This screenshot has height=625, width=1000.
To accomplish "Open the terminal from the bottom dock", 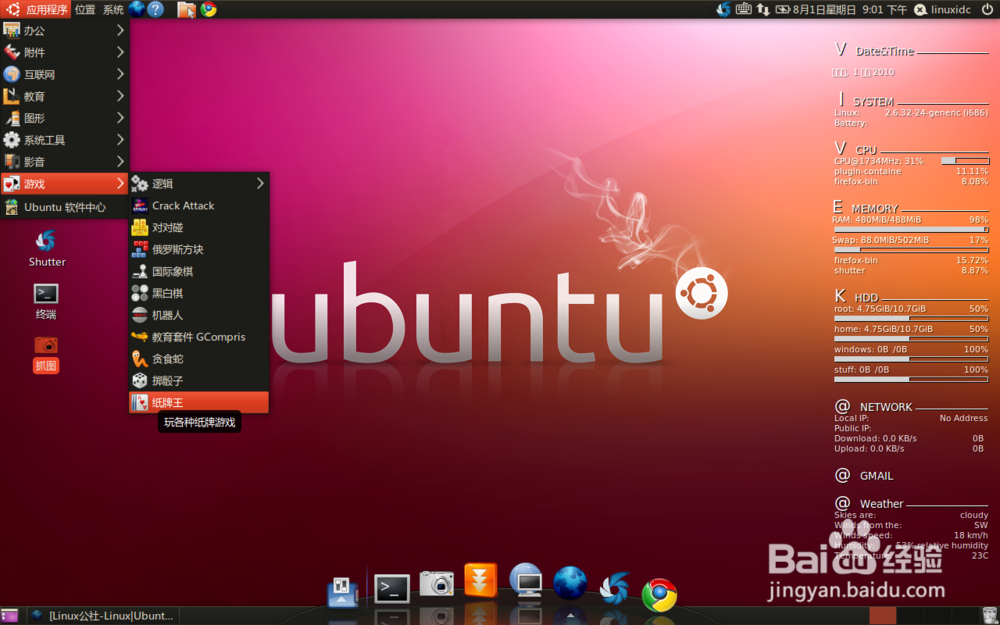I will pos(392,588).
